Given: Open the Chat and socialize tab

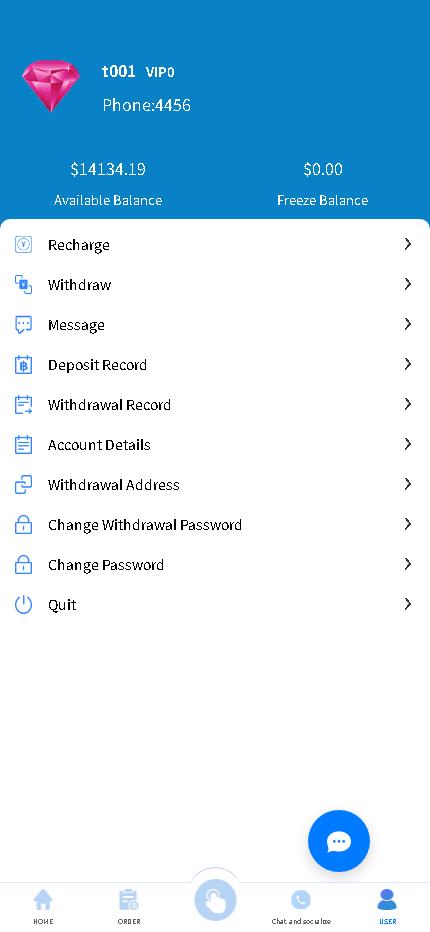Looking at the screenshot, I should [301, 906].
